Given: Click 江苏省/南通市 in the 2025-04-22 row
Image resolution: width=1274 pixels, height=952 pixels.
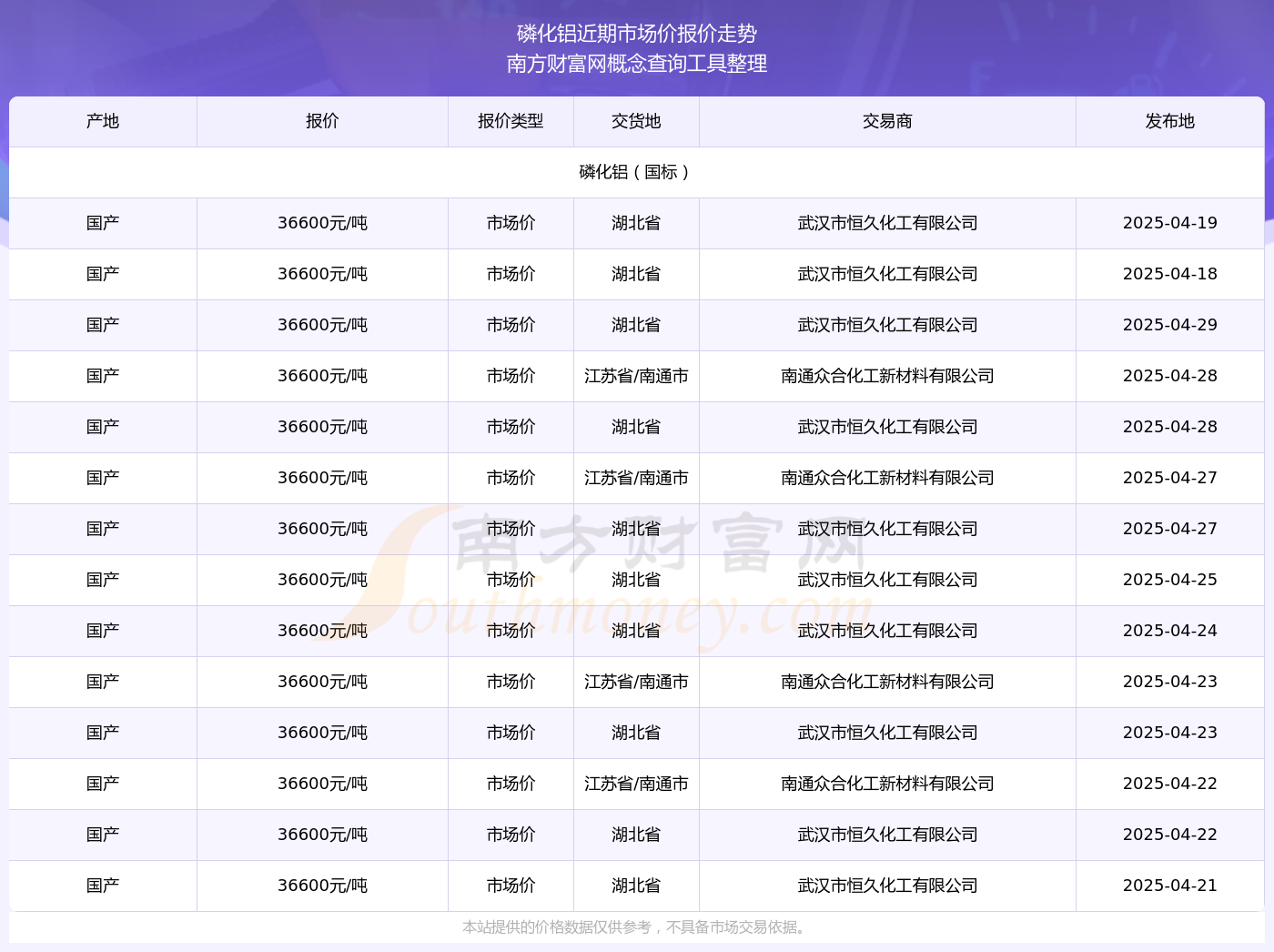Looking at the screenshot, I should [636, 784].
